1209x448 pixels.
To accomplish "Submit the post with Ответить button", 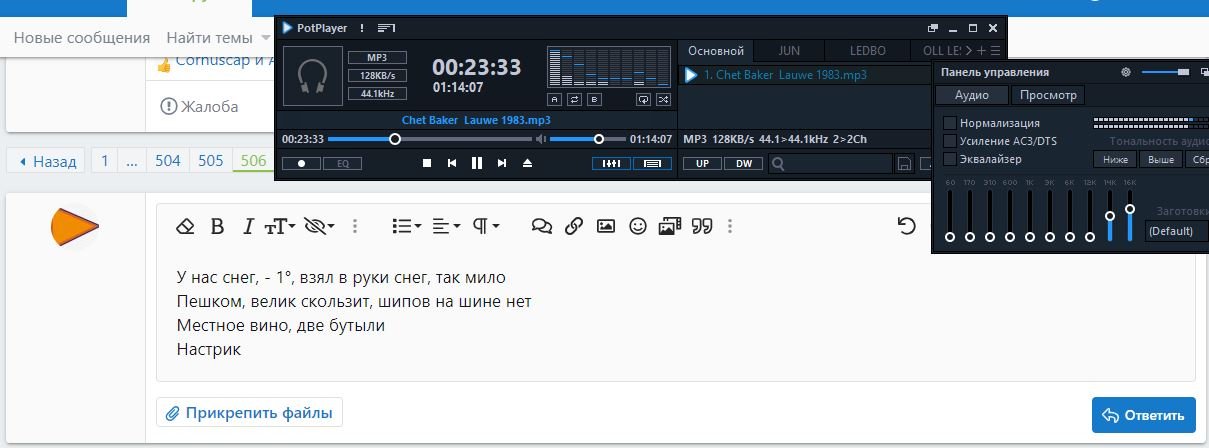I will pyautogui.click(x=1144, y=415).
